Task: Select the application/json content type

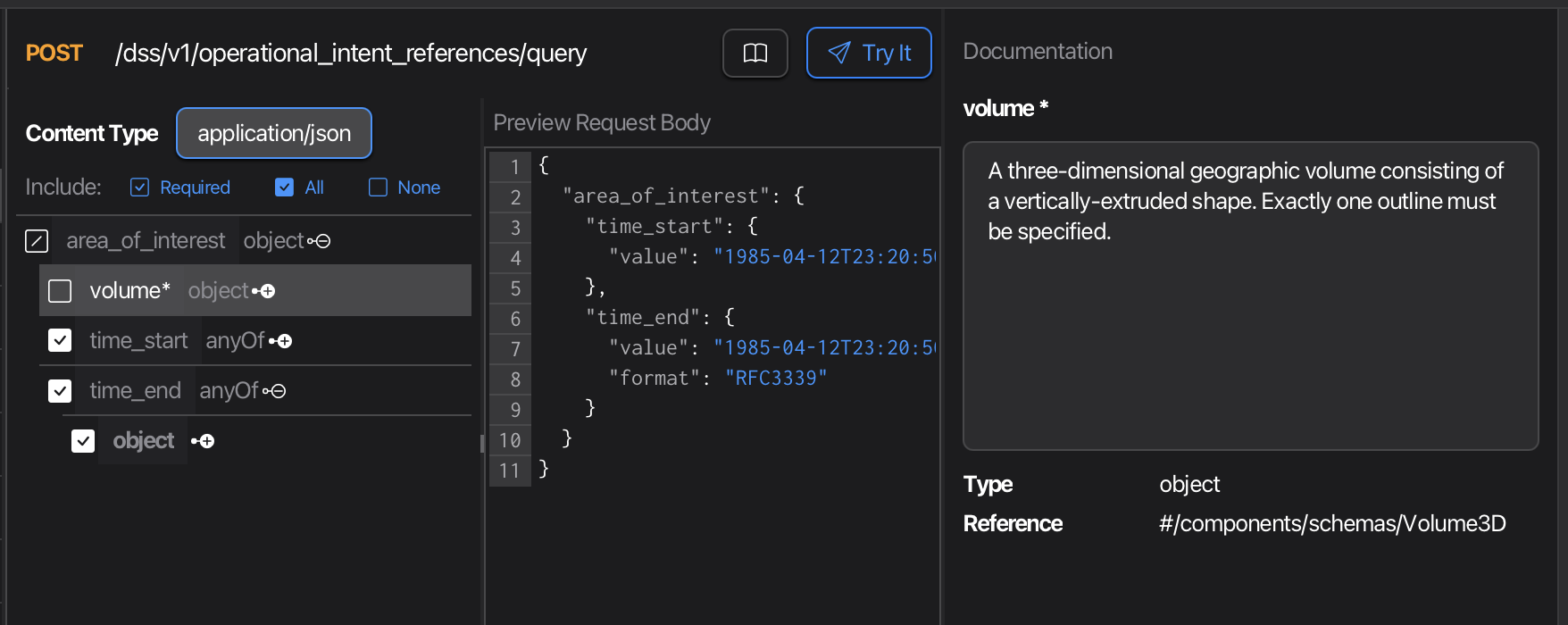Action: coord(274,134)
